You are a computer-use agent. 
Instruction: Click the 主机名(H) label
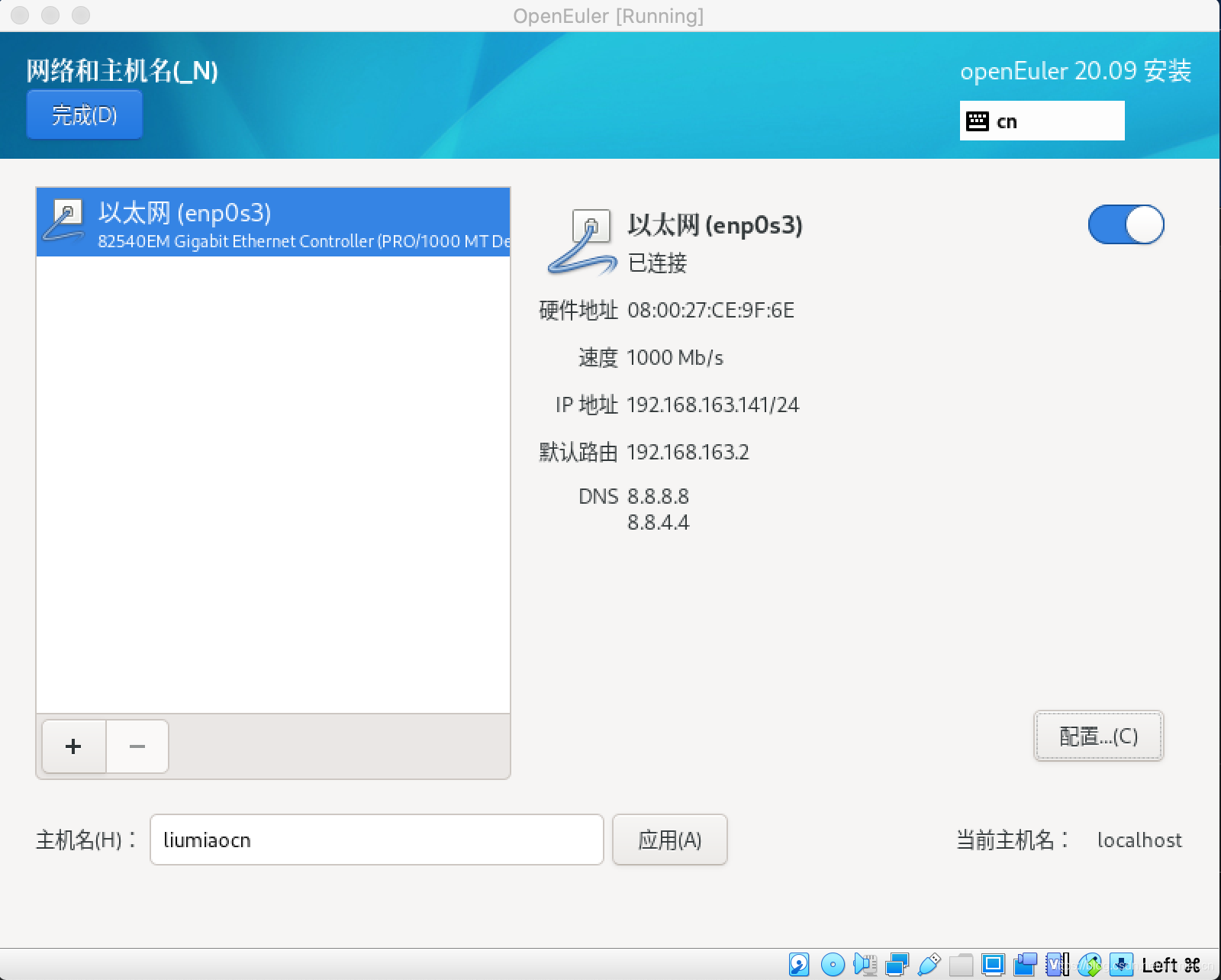(86, 840)
